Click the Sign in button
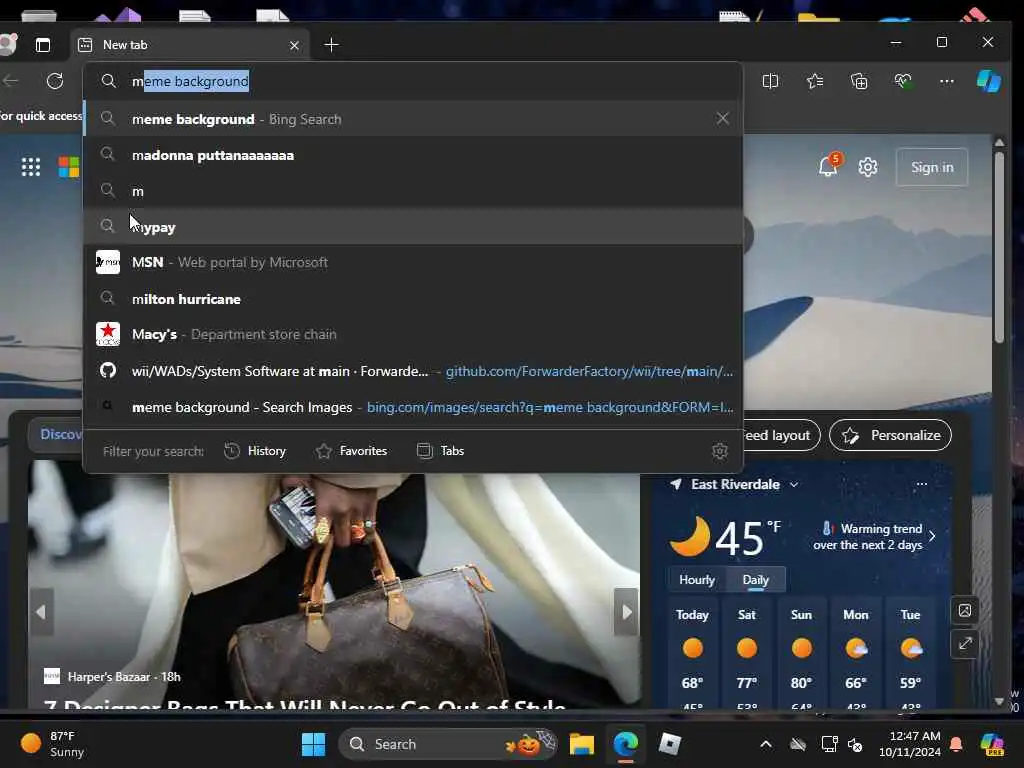The height and width of the screenshot is (768, 1024). [932, 167]
